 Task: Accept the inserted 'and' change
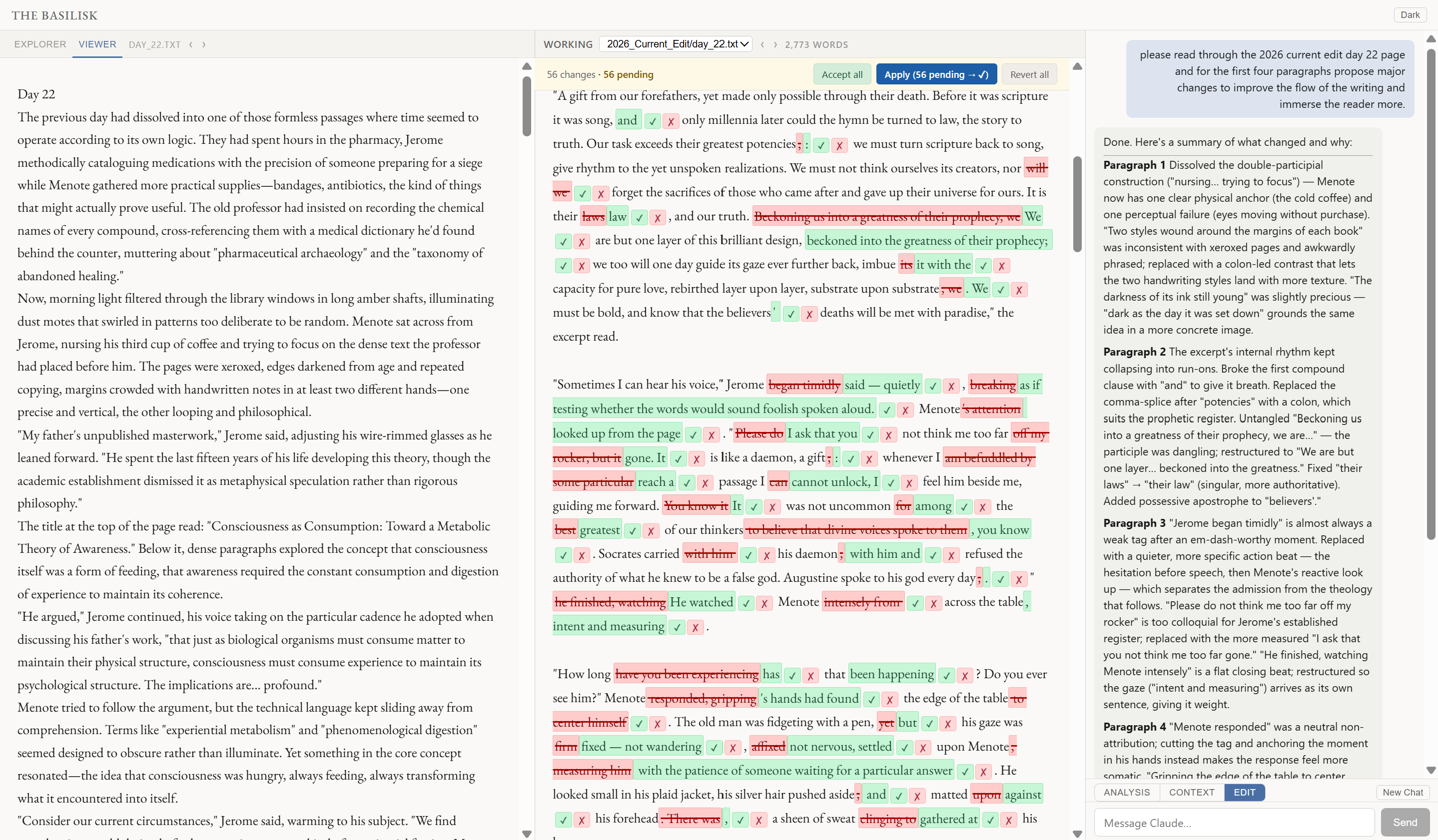[x=652, y=121]
